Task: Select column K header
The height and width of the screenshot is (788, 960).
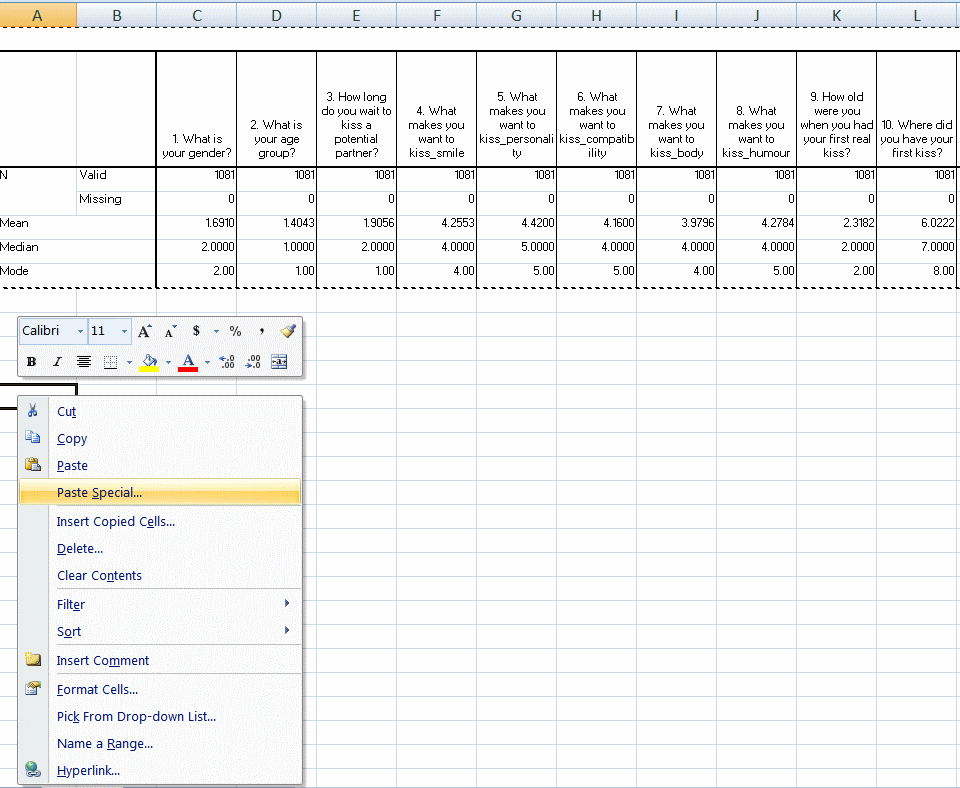Action: 836,15
